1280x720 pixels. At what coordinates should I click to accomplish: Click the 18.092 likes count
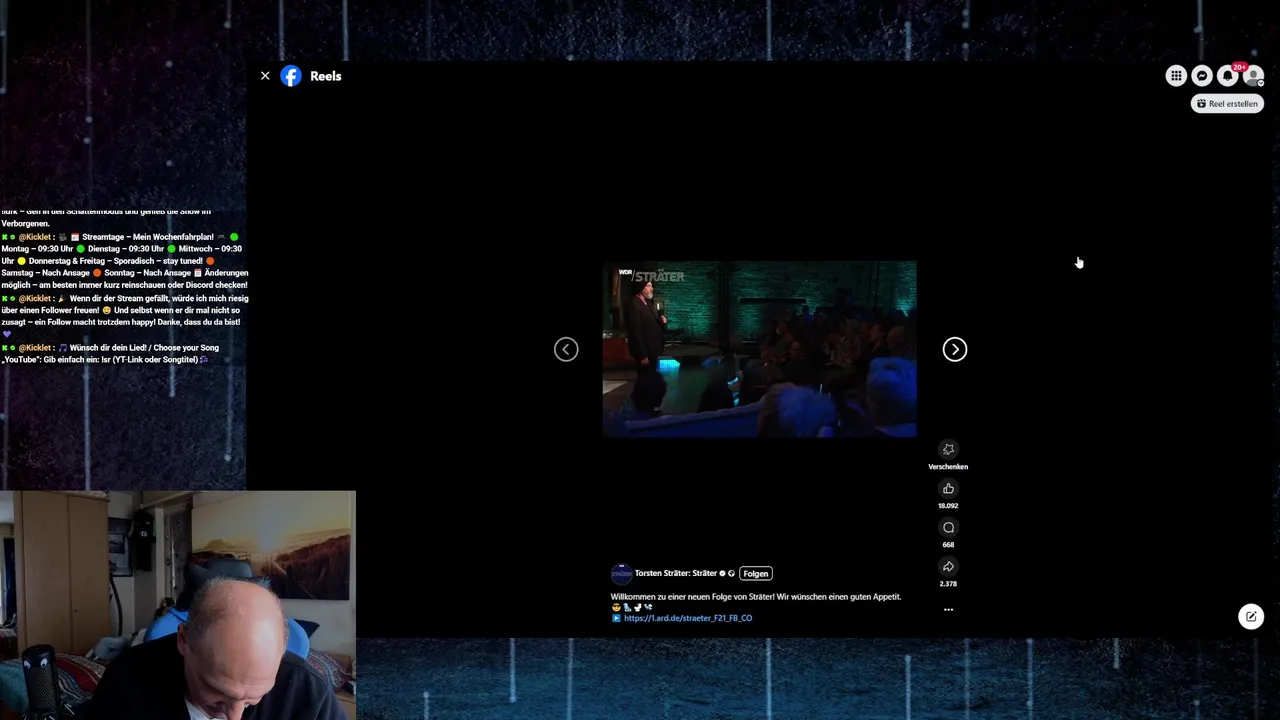(x=948, y=506)
